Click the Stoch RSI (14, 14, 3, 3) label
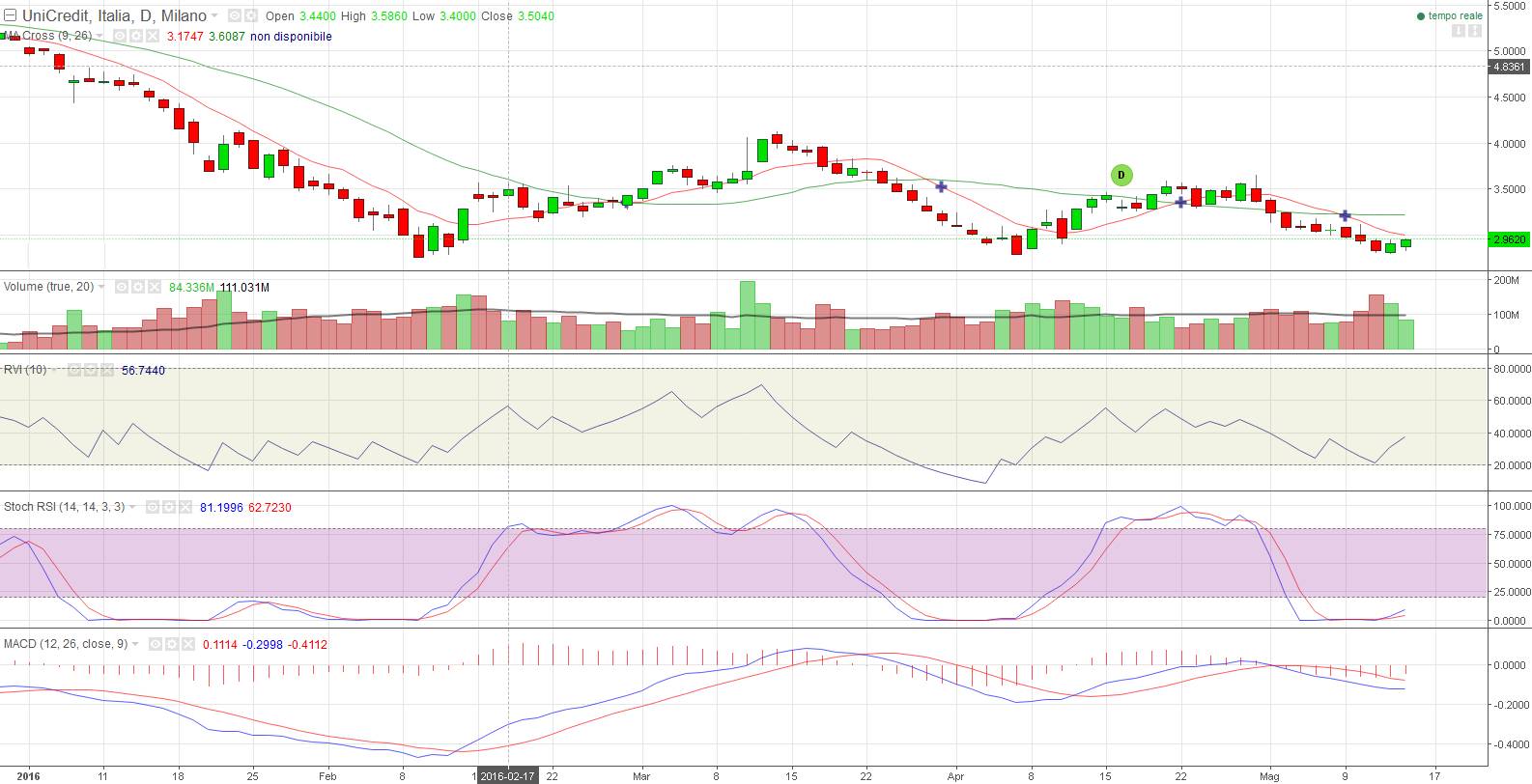Screen dimensions: 1532x784 [x=64, y=507]
